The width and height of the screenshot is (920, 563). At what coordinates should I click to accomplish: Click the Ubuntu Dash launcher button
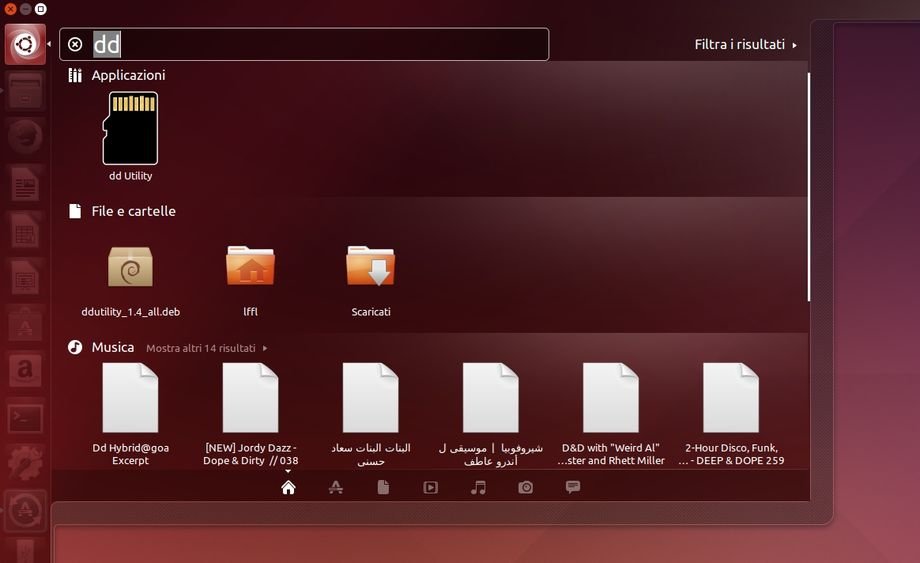[x=25, y=44]
